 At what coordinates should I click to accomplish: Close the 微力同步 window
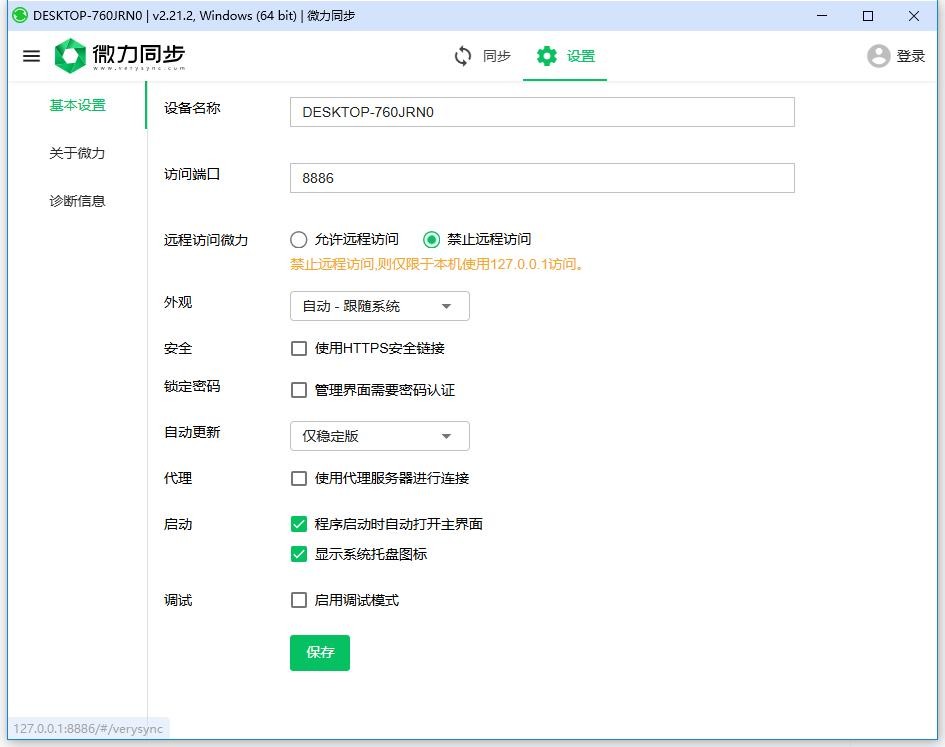click(914, 16)
